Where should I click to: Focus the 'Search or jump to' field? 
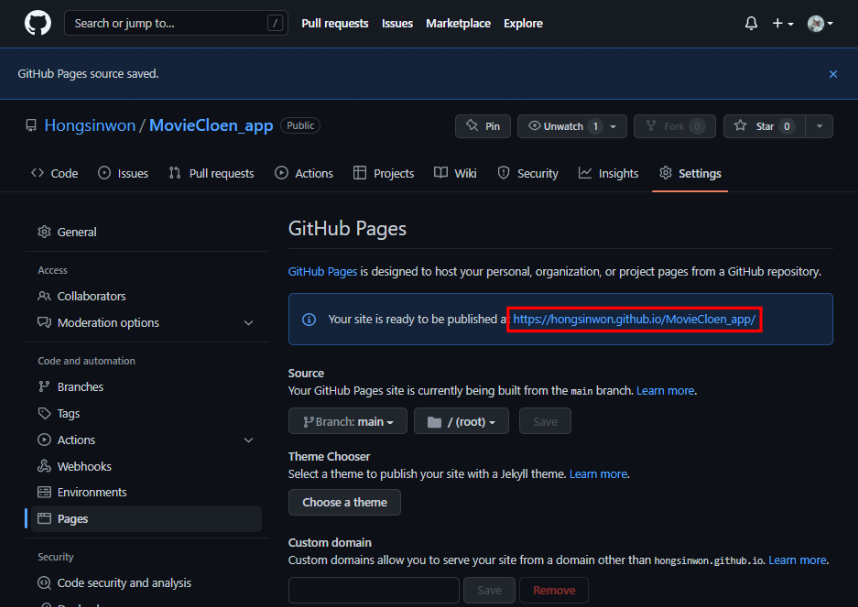pyautogui.click(x=176, y=24)
